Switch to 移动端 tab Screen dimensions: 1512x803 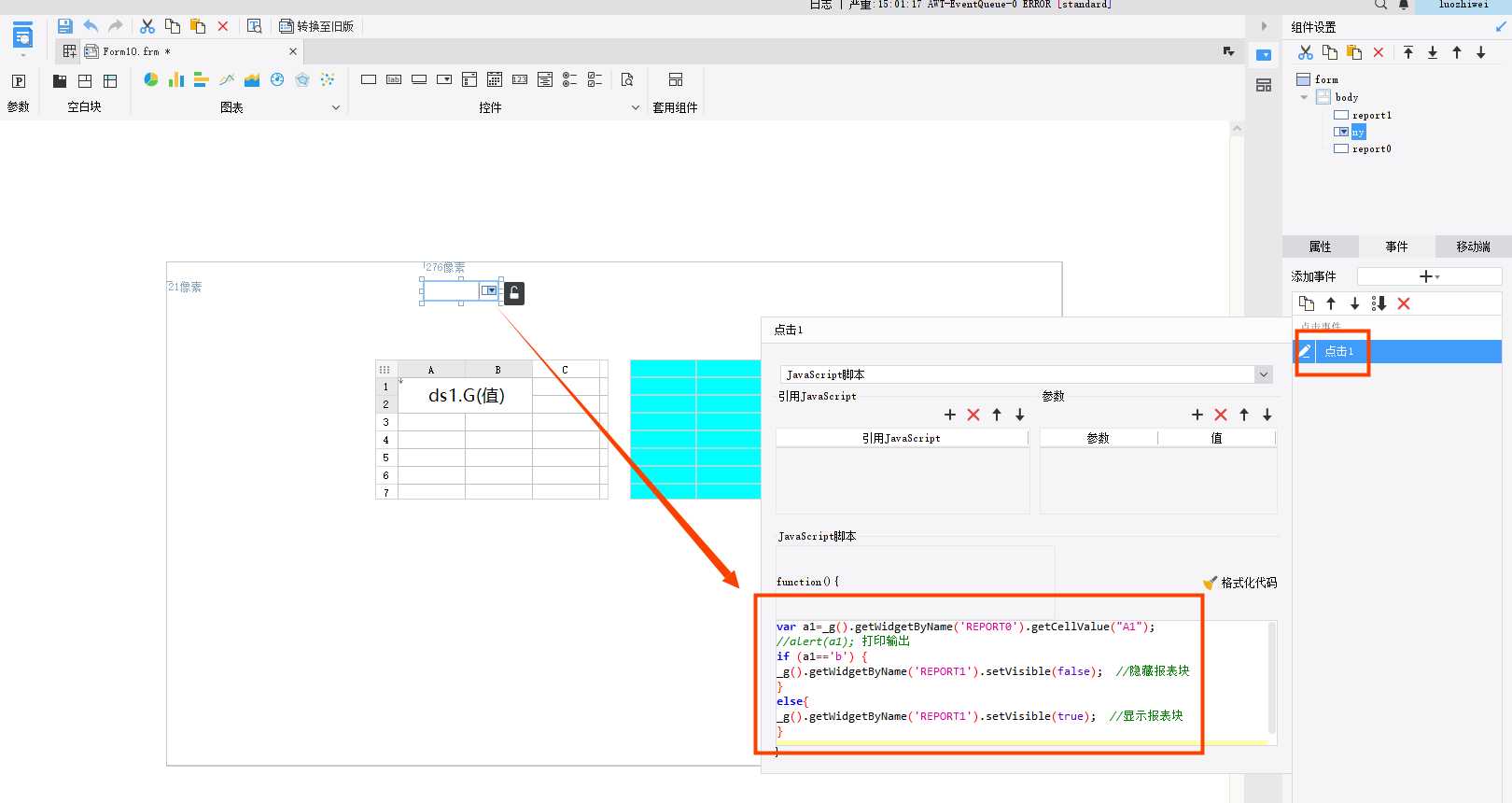tap(1473, 247)
